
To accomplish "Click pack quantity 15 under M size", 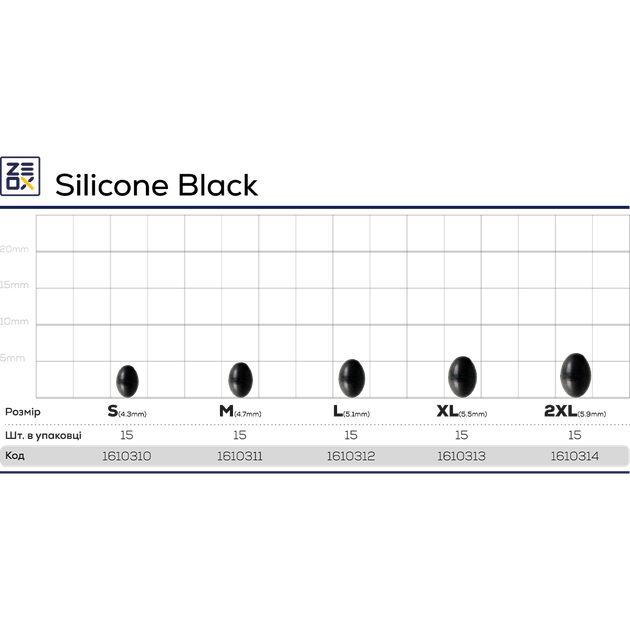I will [240, 435].
